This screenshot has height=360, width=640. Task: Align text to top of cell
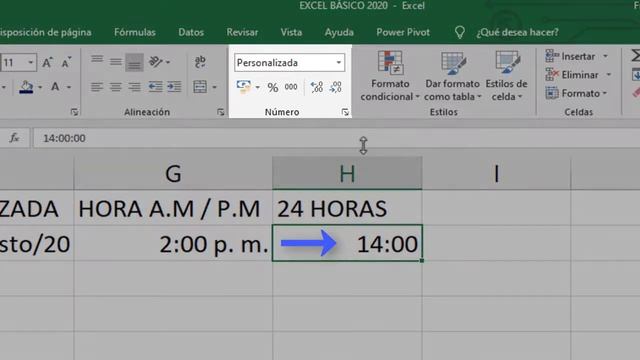coord(97,62)
